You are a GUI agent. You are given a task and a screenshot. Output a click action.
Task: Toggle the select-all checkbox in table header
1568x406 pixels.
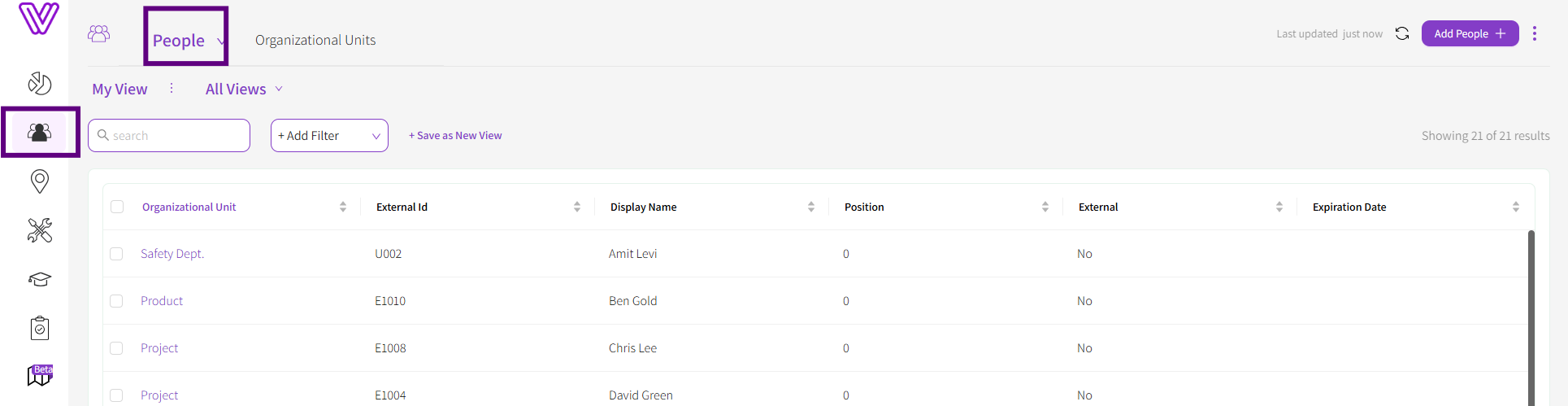[x=117, y=207]
